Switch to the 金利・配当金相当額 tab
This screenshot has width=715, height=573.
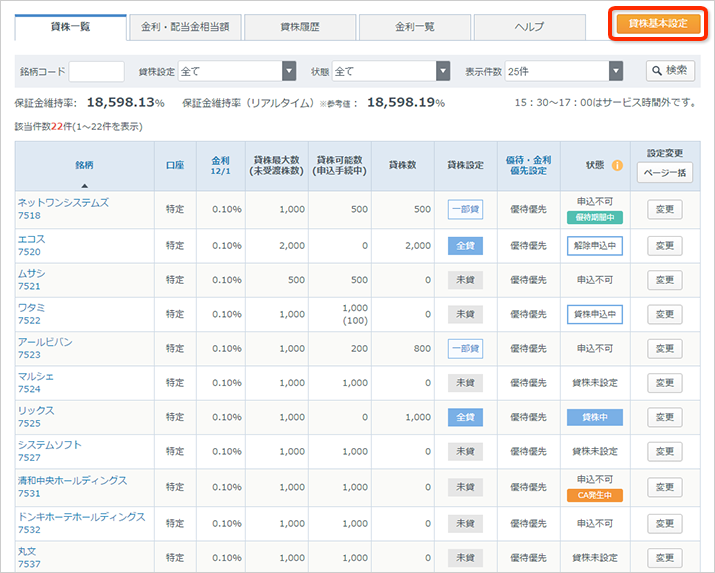coord(185,26)
